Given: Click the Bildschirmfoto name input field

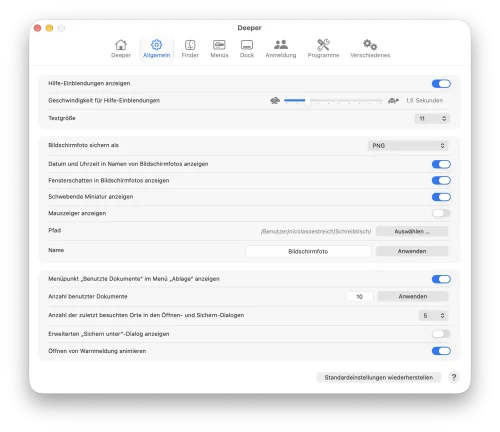Looking at the screenshot, I should coord(308,251).
